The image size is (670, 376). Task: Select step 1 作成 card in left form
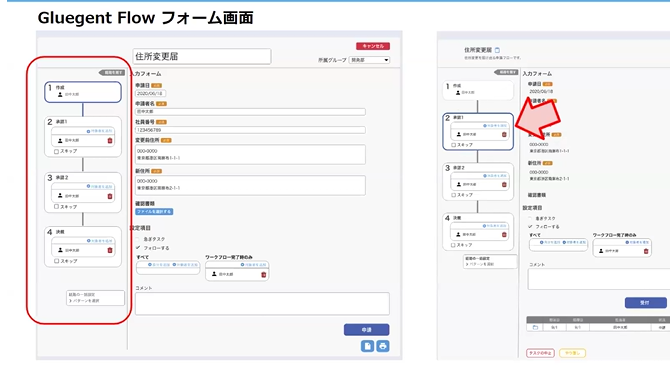point(83,92)
